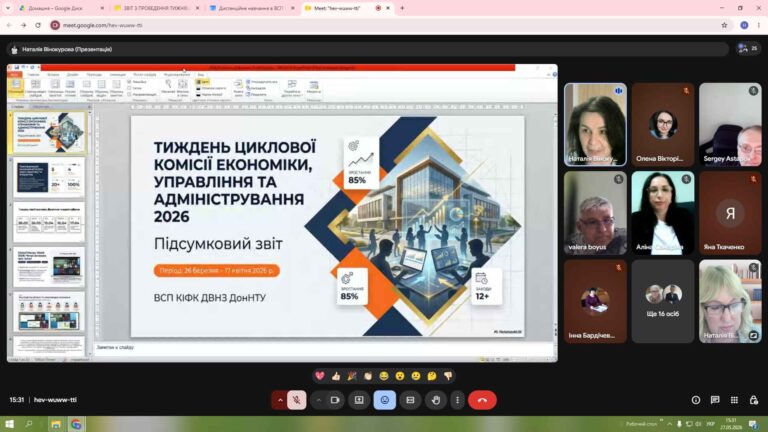Send the heart reaction emoji
Image resolution: width=768 pixels, height=432 pixels.
point(320,376)
